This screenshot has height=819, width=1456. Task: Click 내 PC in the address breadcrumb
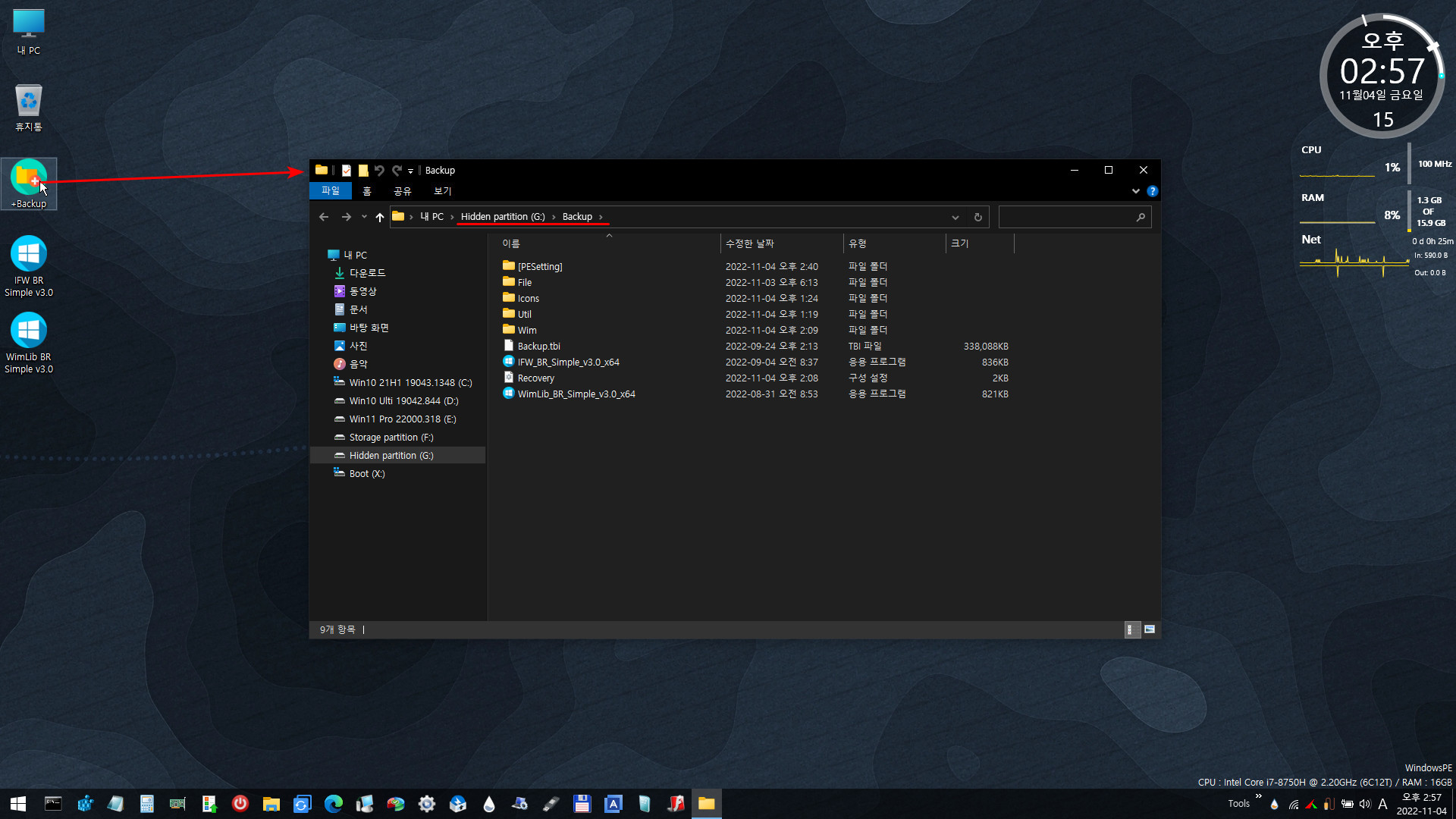point(431,217)
